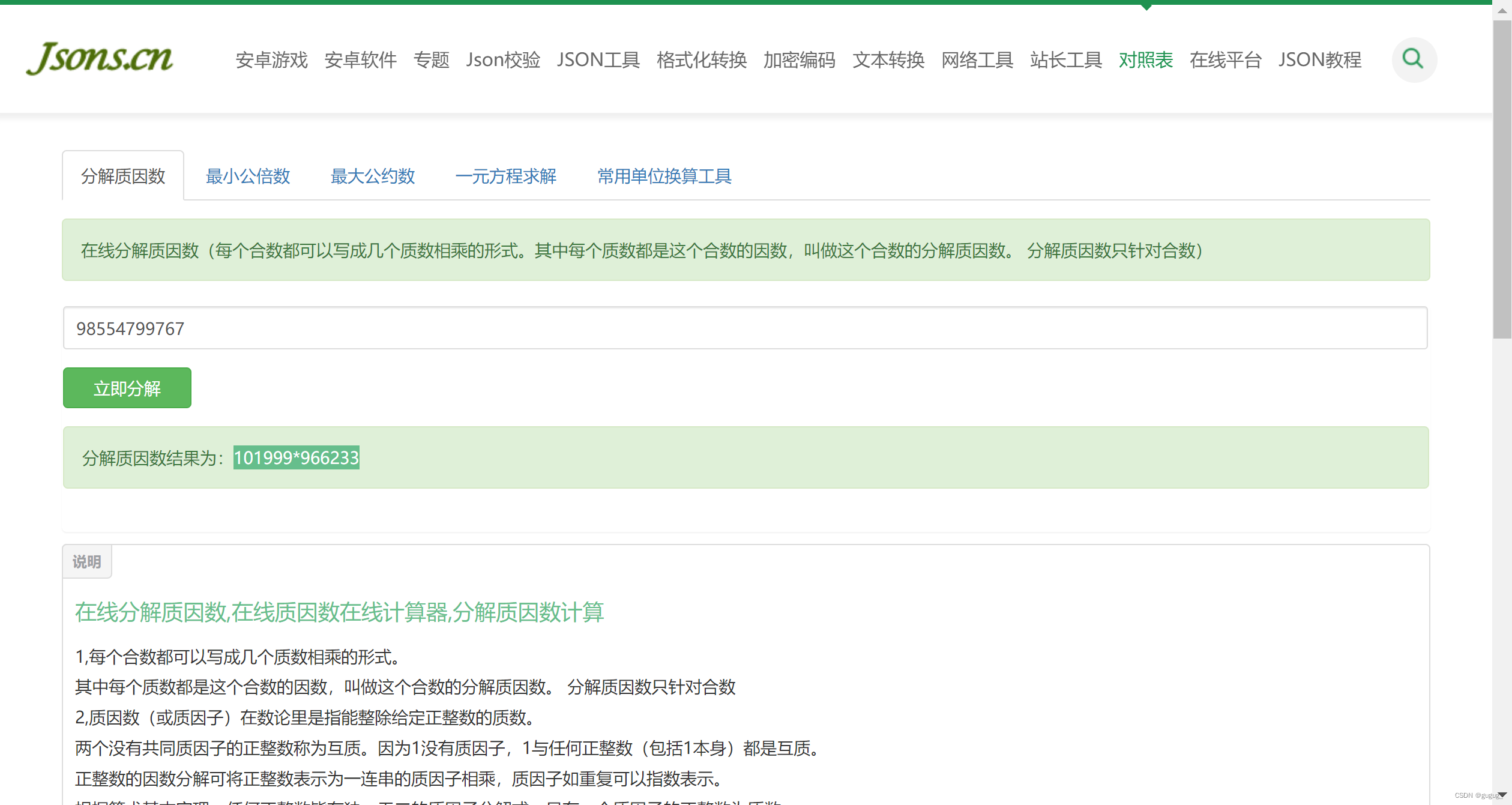This screenshot has height=805, width=1512.
Task: Switch to the 最小公倍数 tab
Action: point(247,176)
